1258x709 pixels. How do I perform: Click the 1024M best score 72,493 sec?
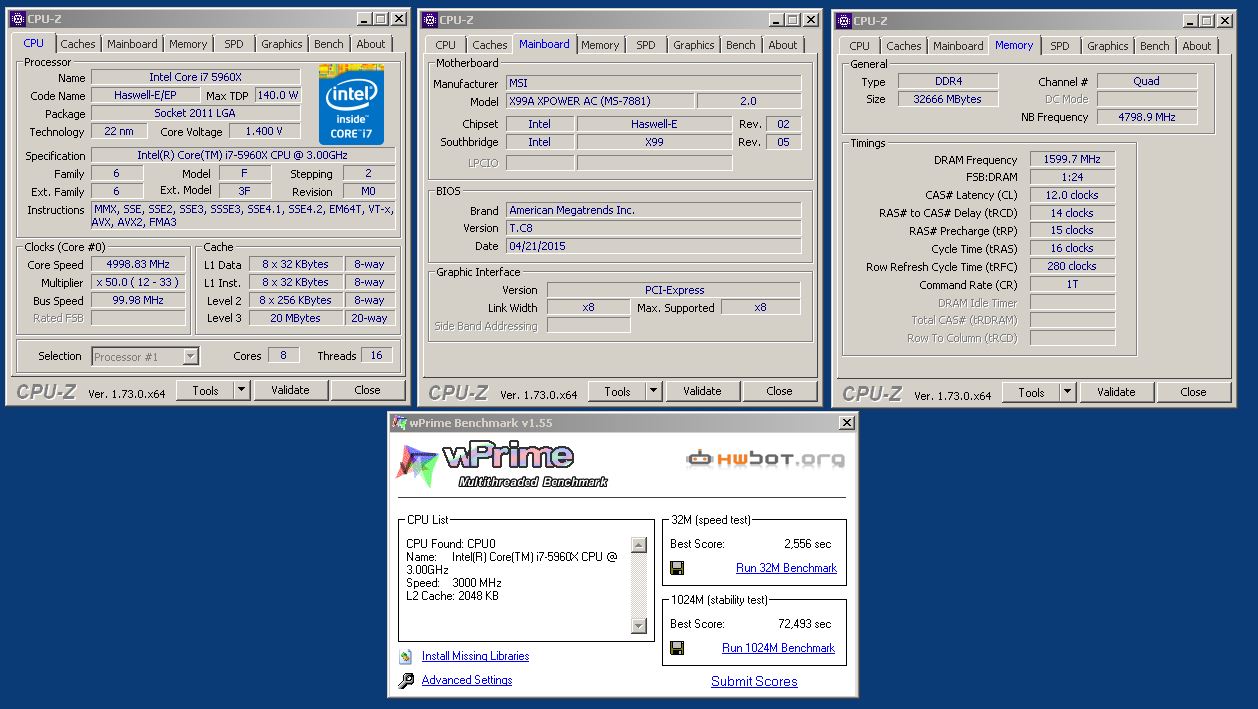click(804, 624)
